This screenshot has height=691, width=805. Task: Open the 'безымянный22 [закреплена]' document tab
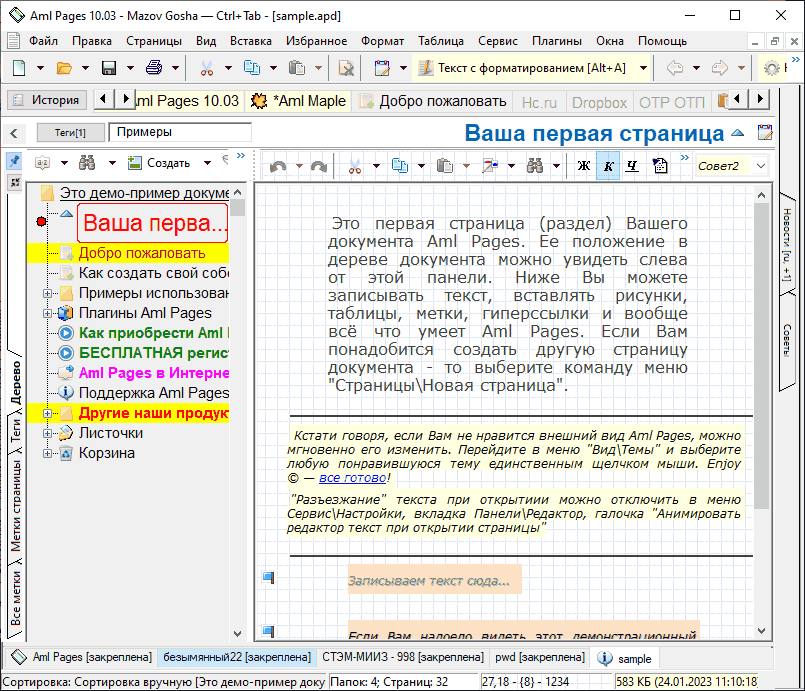[237, 657]
